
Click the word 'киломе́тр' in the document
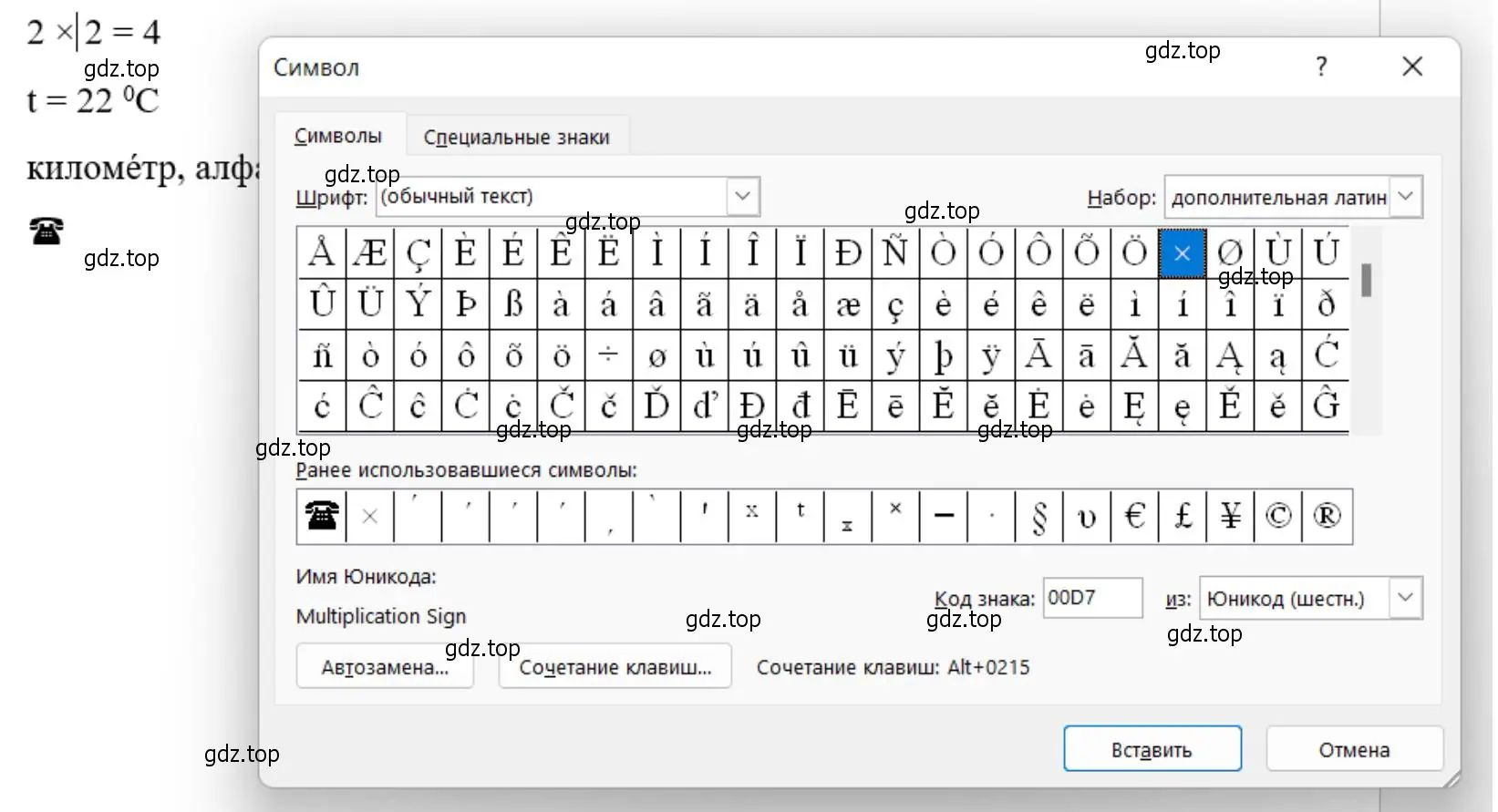point(102,168)
